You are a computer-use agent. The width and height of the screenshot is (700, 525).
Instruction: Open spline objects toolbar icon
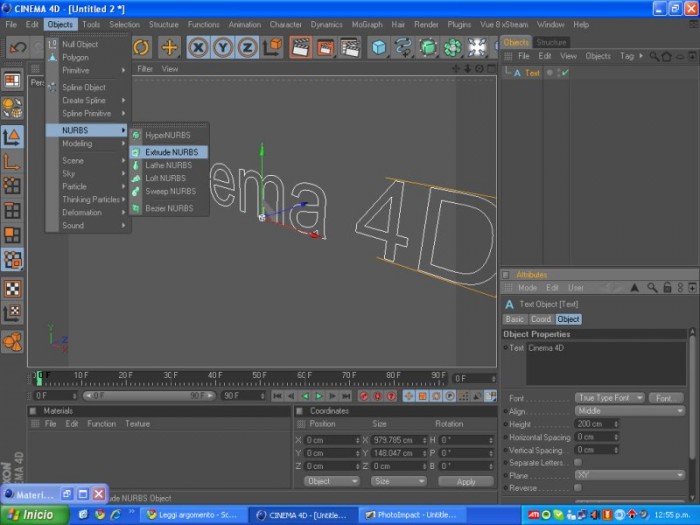coord(403,47)
